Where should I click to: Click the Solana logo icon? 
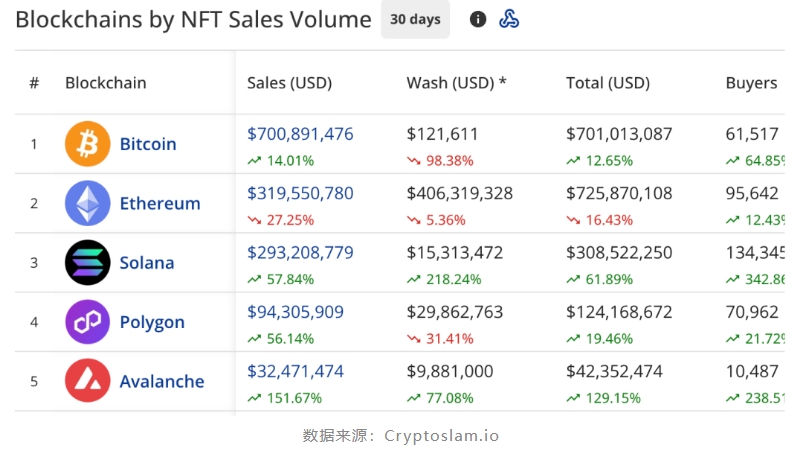click(x=87, y=262)
